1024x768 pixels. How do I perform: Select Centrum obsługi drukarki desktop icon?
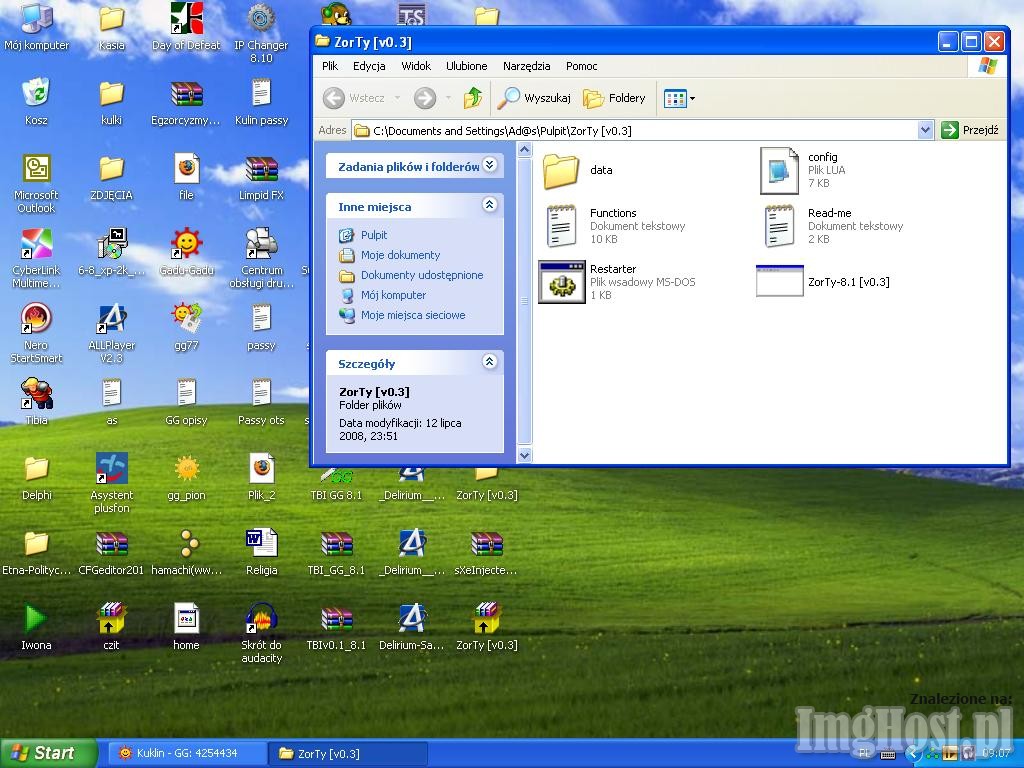[x=261, y=259]
